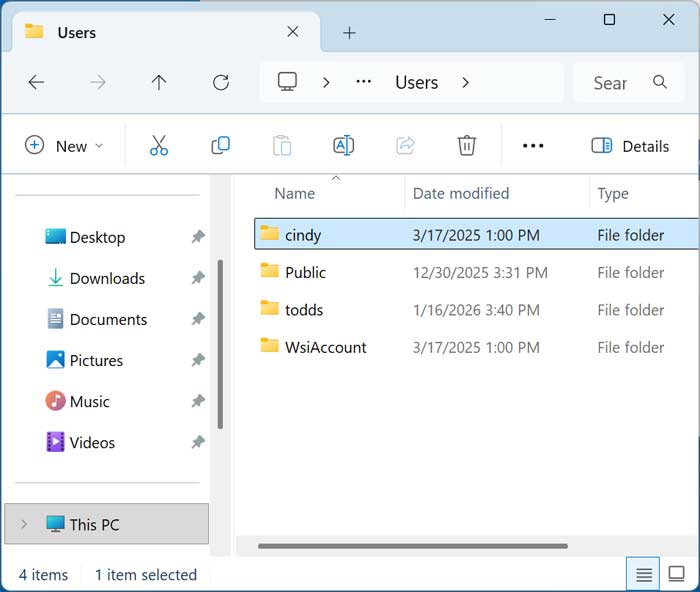
Task: Click date 1/16/2026 3:40 PM cell
Action: tap(476, 310)
